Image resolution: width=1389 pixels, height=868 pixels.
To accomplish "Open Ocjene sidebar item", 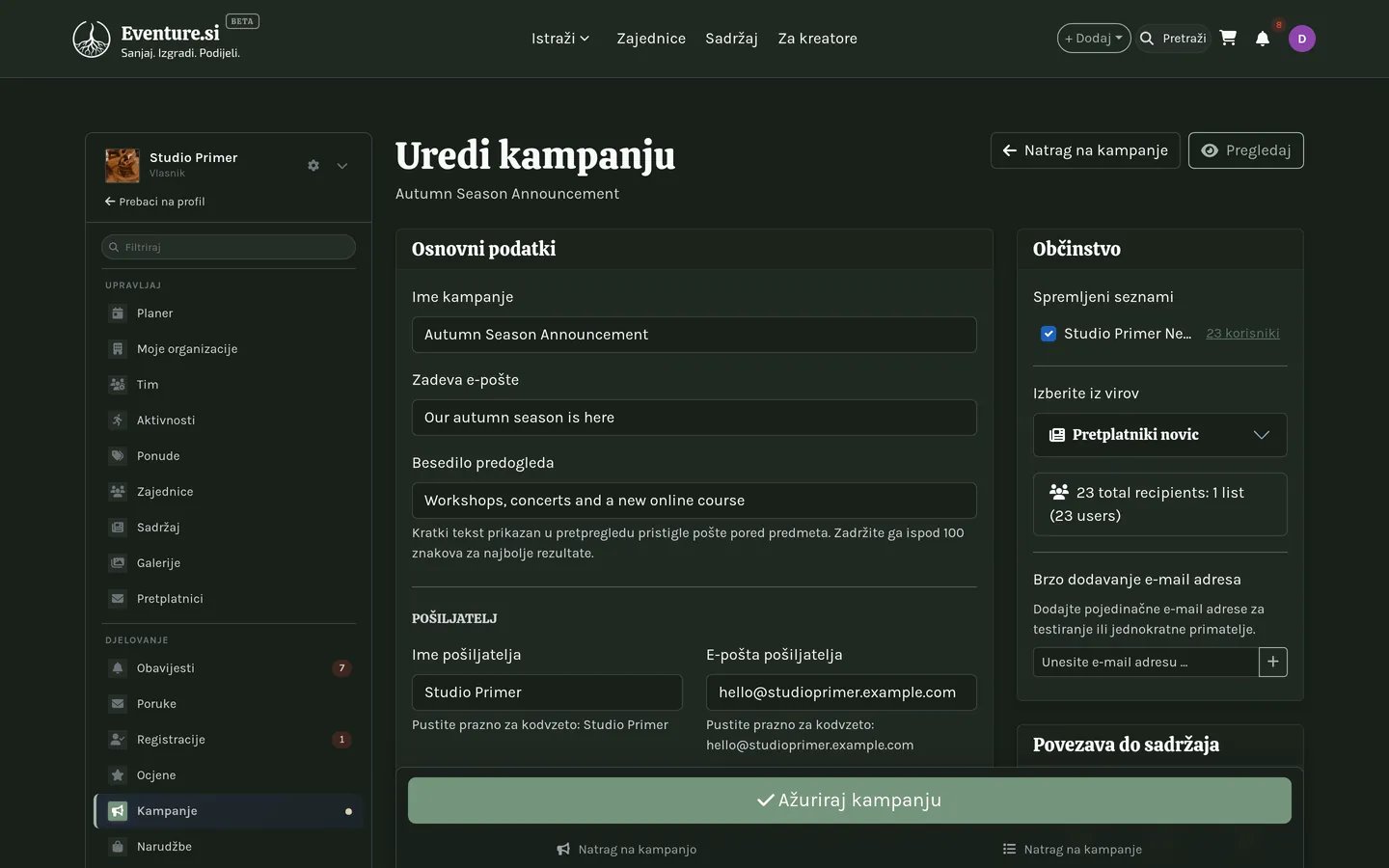I will tap(228, 775).
